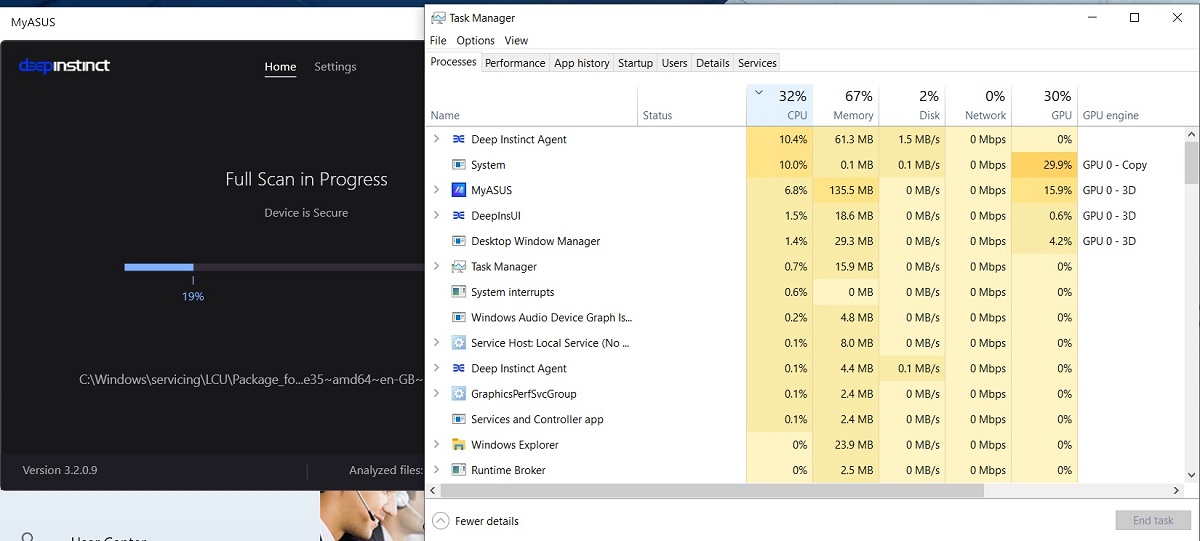Image resolution: width=1200 pixels, height=541 pixels.
Task: Sort by the Status column header
Action: point(692,106)
